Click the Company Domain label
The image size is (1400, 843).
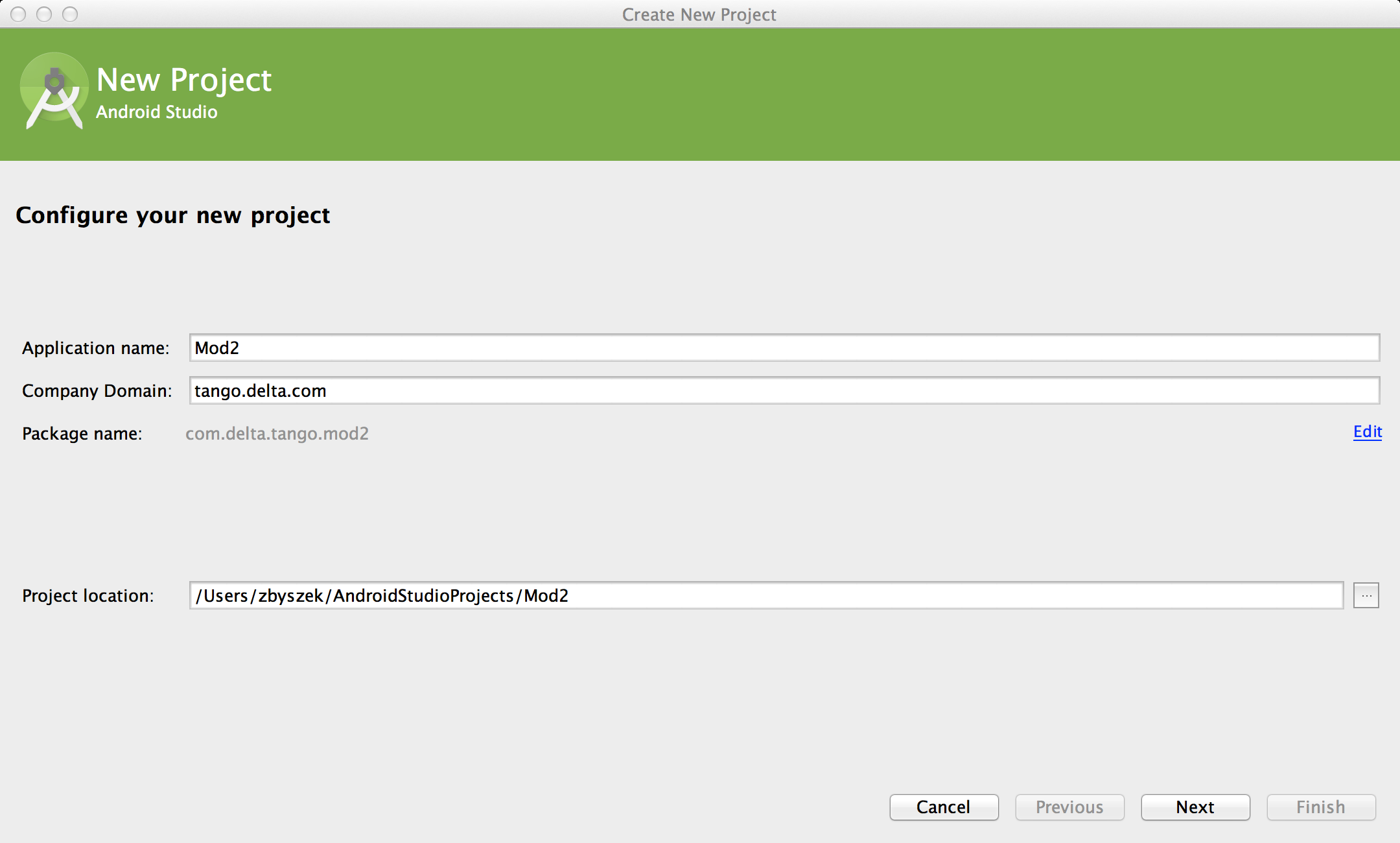pos(97,391)
